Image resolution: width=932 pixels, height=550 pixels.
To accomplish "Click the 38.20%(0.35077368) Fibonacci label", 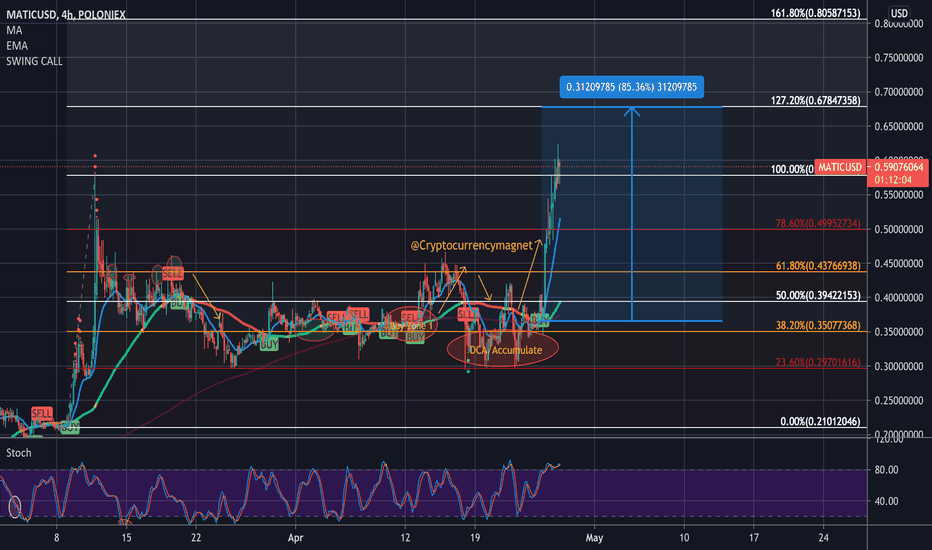I will point(818,325).
